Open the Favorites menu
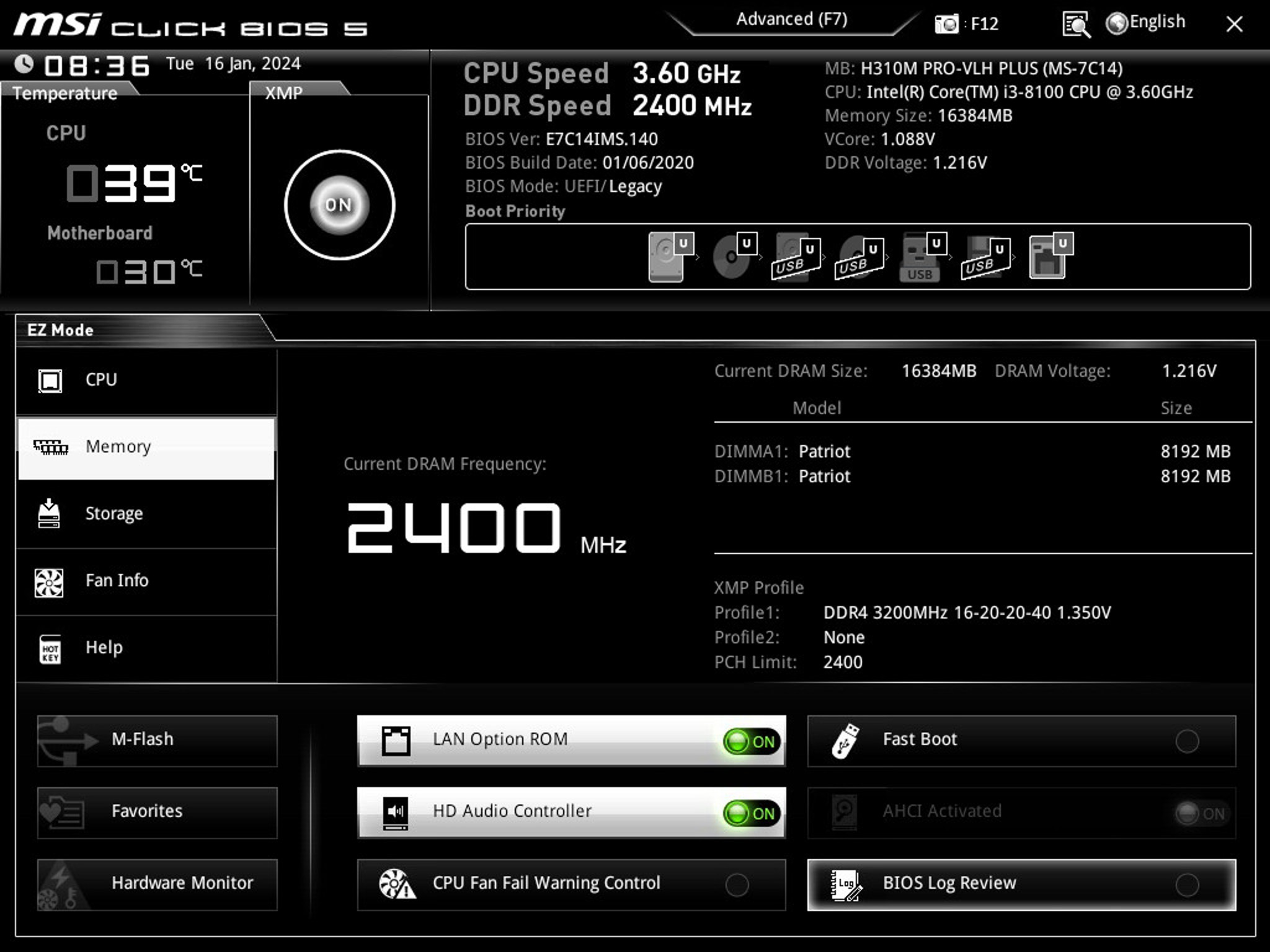This screenshot has height=952, width=1270. tap(157, 813)
